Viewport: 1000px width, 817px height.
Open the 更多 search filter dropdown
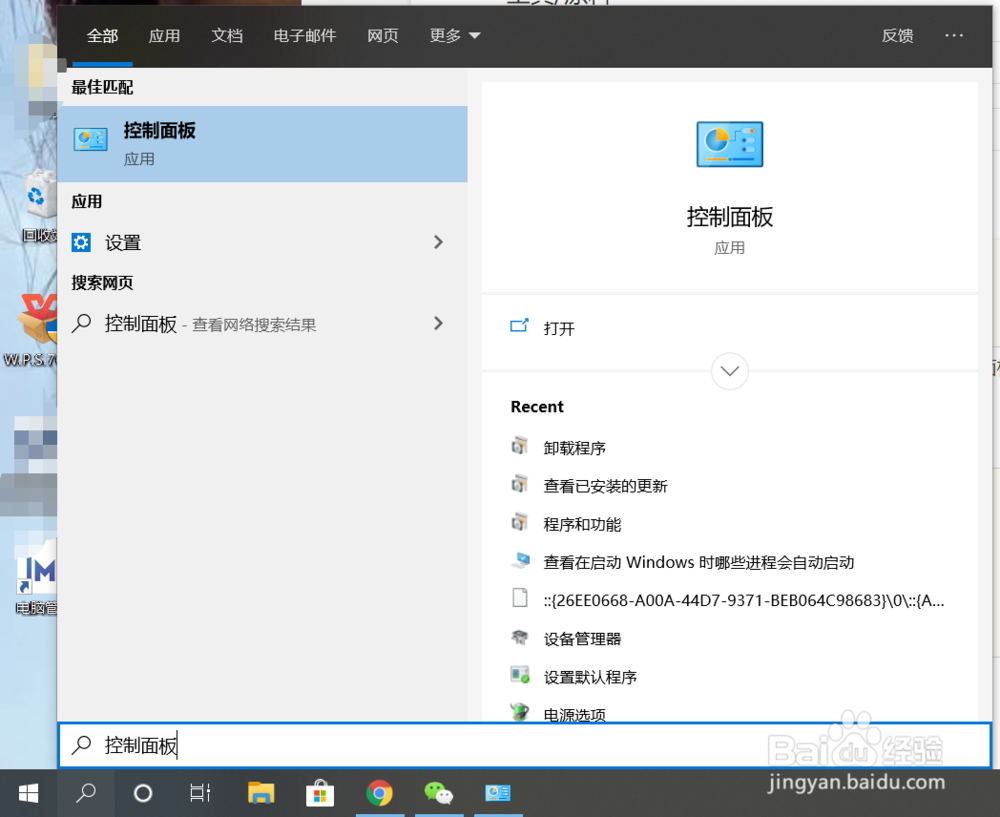[x=454, y=35]
